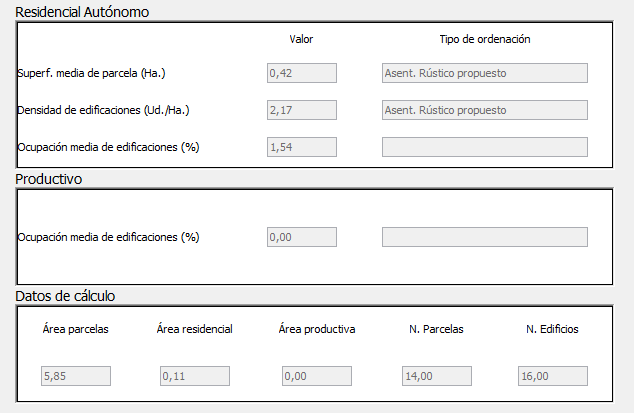Click Tipo de ordenación field for Densidad
This screenshot has height=413, width=634.
[485, 110]
